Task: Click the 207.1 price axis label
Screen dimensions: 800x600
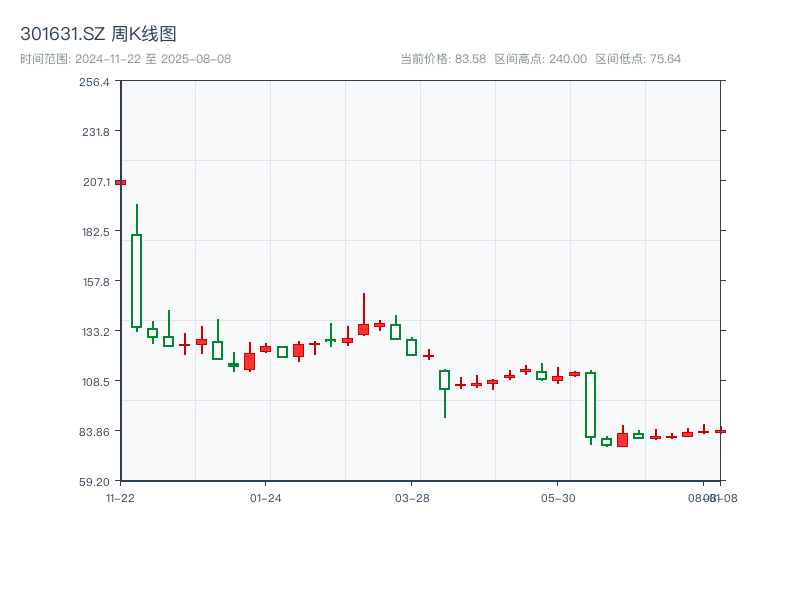Action: 96,182
